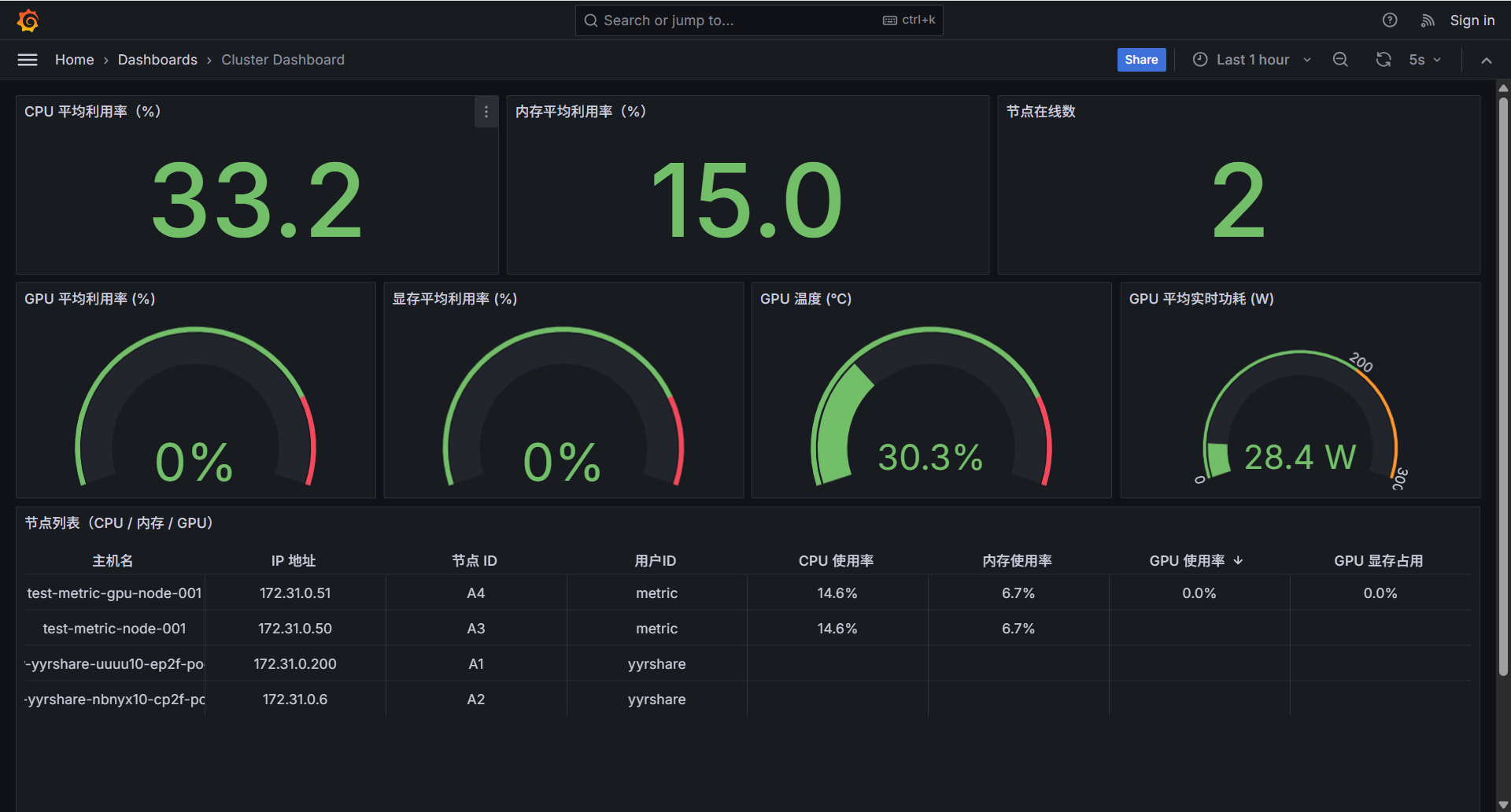The width and height of the screenshot is (1511, 812).
Task: Navigate to the Home breadcrumb
Action: [74, 60]
